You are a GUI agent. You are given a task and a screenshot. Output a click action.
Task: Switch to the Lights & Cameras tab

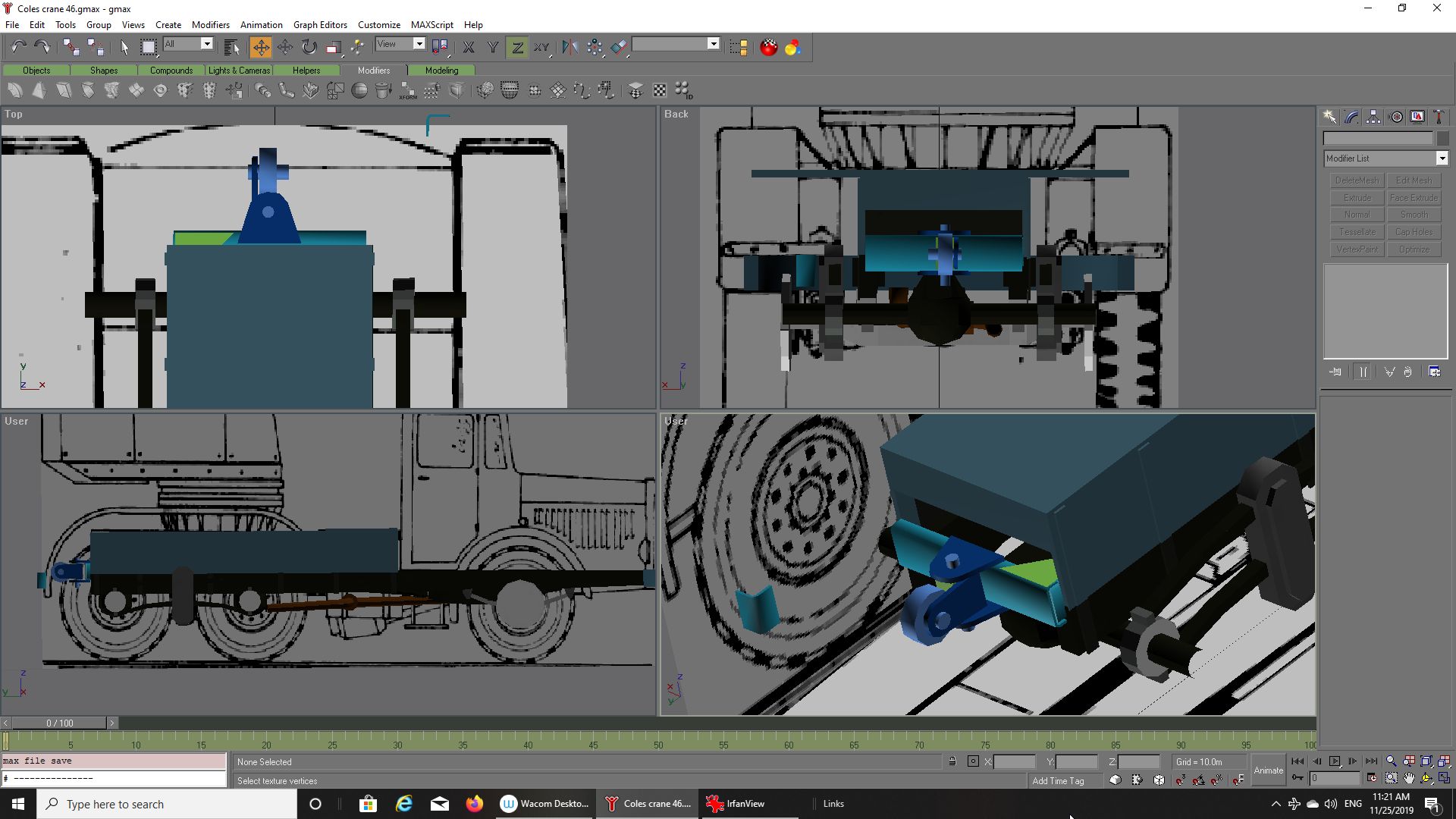tap(239, 71)
